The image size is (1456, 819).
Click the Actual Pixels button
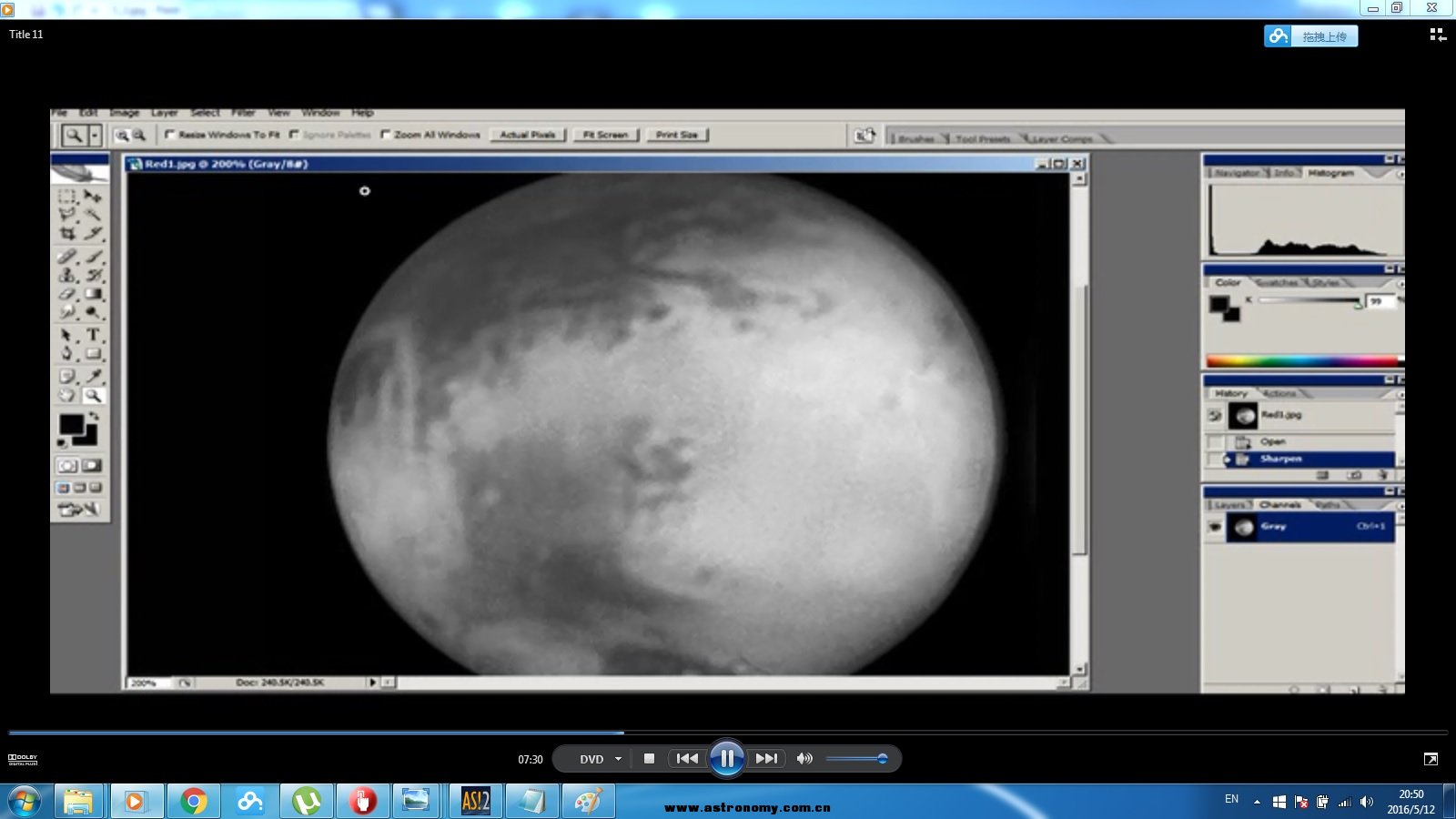coord(528,135)
